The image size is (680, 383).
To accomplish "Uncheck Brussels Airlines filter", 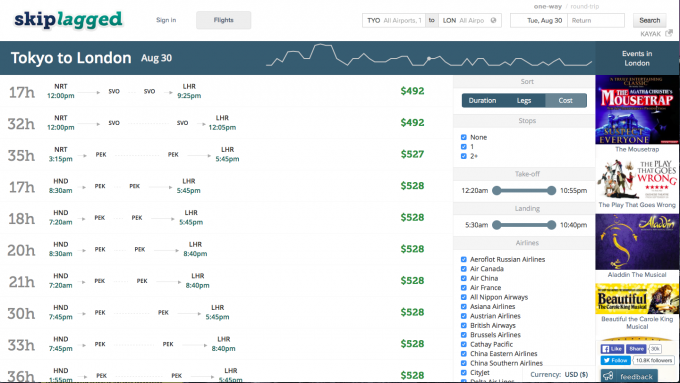I will (x=464, y=335).
